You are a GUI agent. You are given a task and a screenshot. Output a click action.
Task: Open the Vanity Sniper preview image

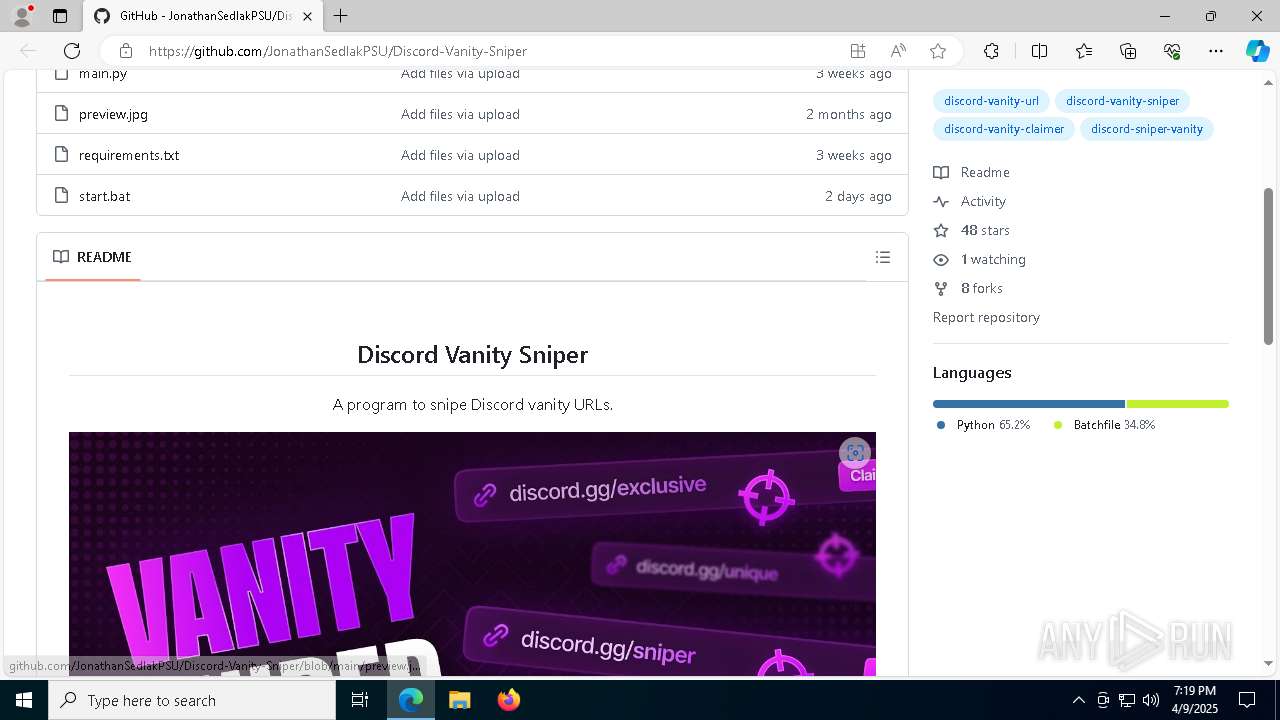point(472,553)
